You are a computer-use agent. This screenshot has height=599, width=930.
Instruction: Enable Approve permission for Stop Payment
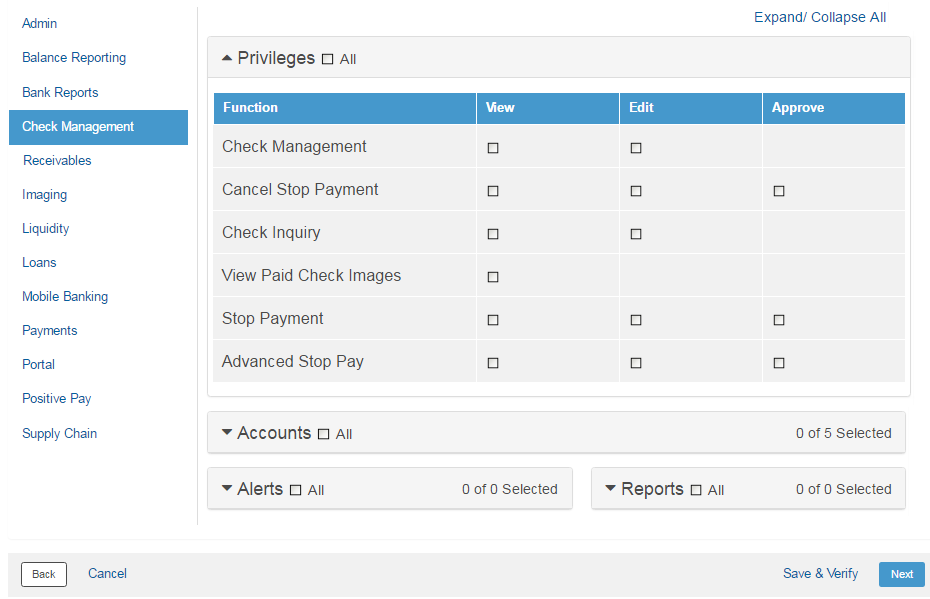[x=779, y=320]
